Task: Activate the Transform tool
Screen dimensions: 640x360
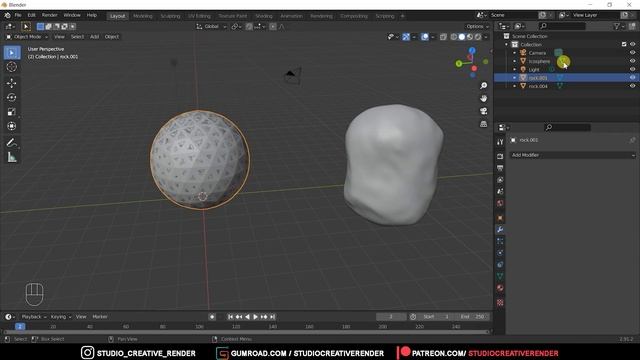Action: [x=11, y=126]
